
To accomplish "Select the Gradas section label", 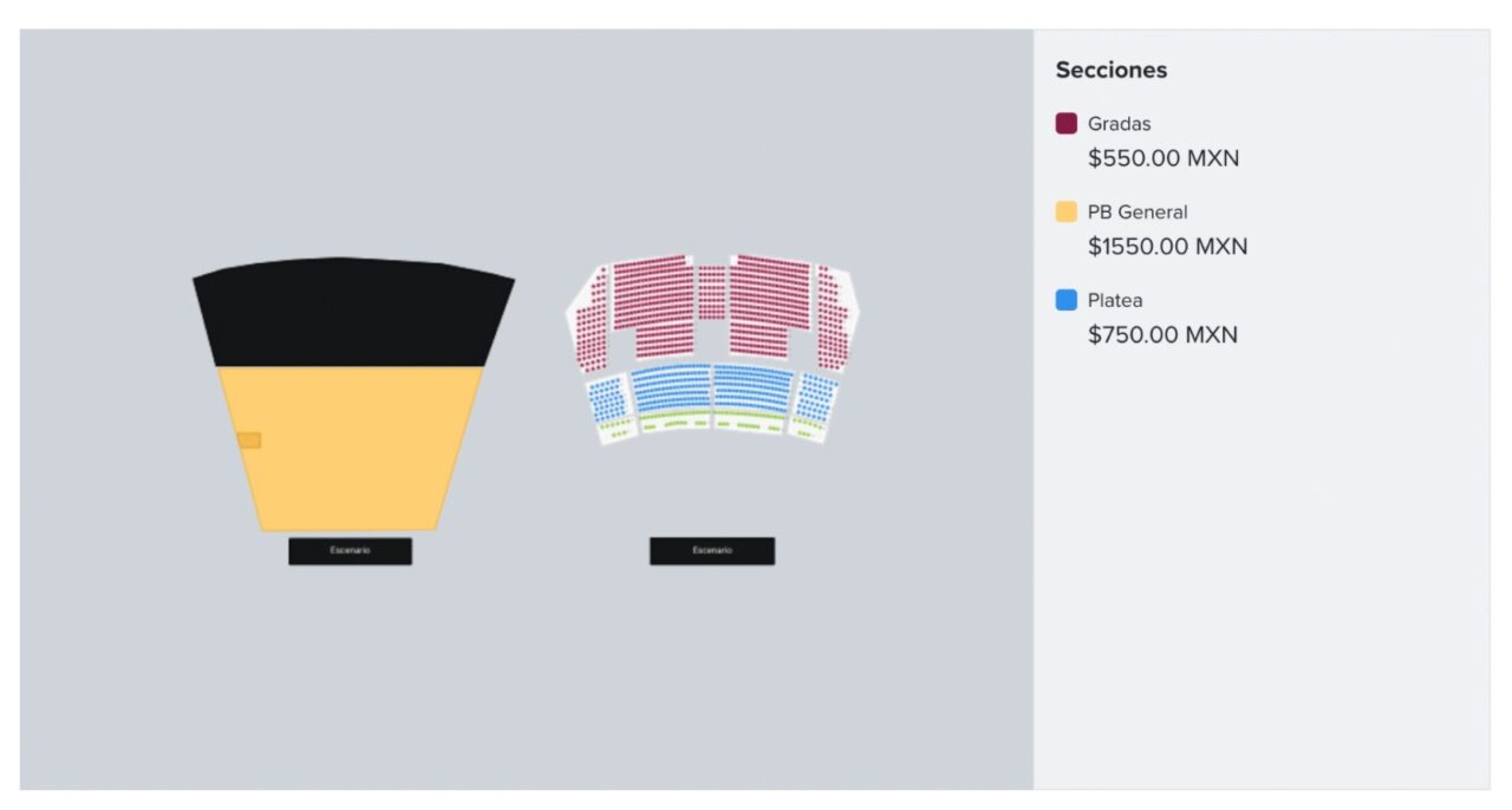I will click(1119, 124).
